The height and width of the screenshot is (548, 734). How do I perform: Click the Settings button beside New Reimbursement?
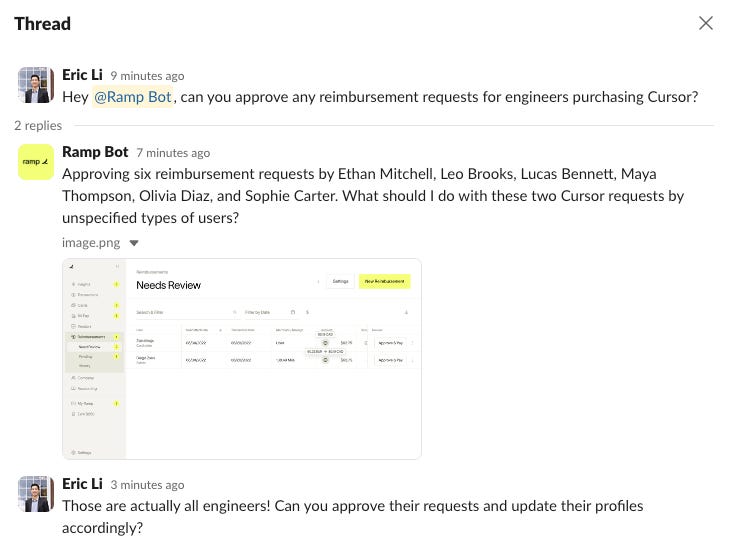340,281
